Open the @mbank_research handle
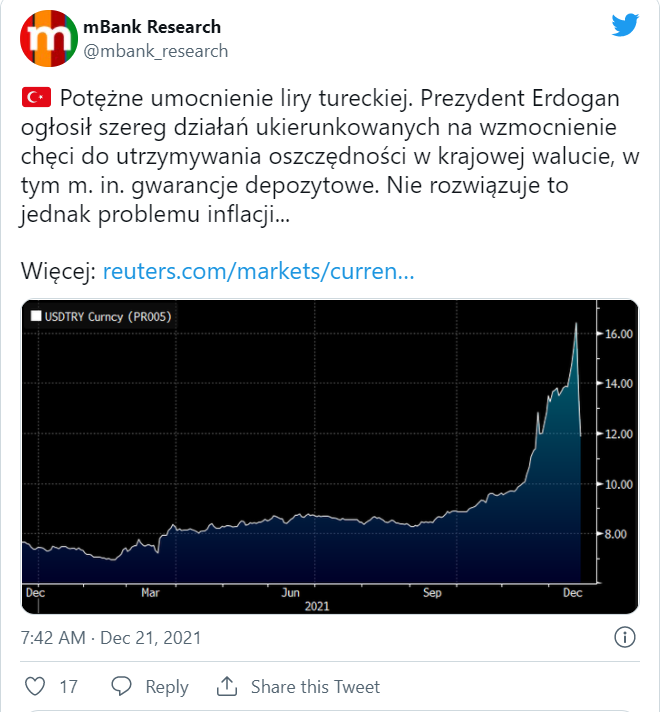The image size is (662, 712). coord(156,51)
